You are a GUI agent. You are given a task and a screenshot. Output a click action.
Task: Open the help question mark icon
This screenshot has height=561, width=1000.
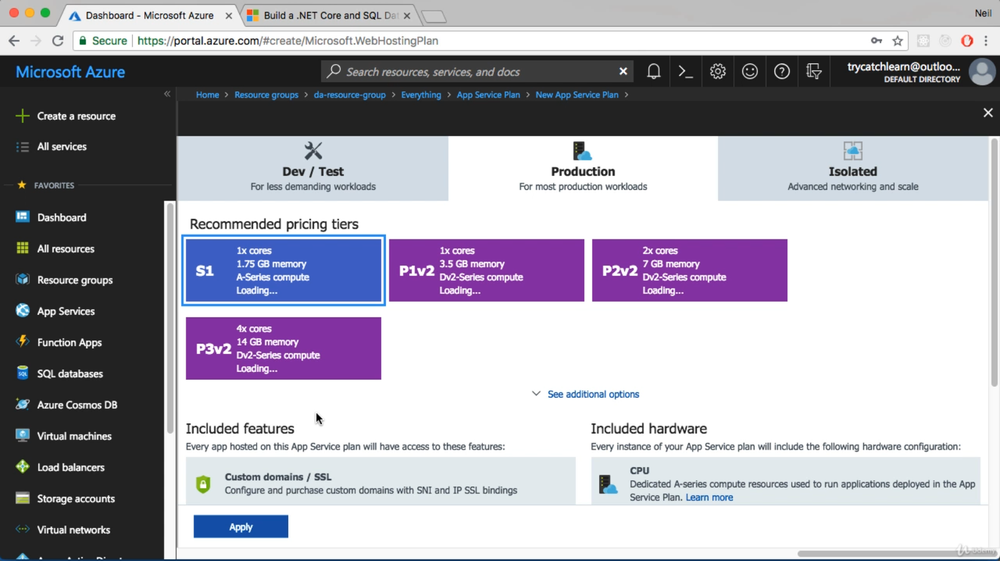point(782,71)
